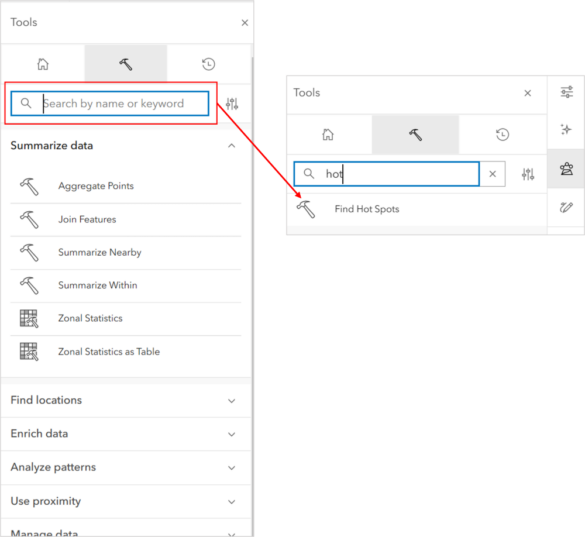Open Zonal Statistics as Table tool
This screenshot has height=537, width=585.
[109, 352]
